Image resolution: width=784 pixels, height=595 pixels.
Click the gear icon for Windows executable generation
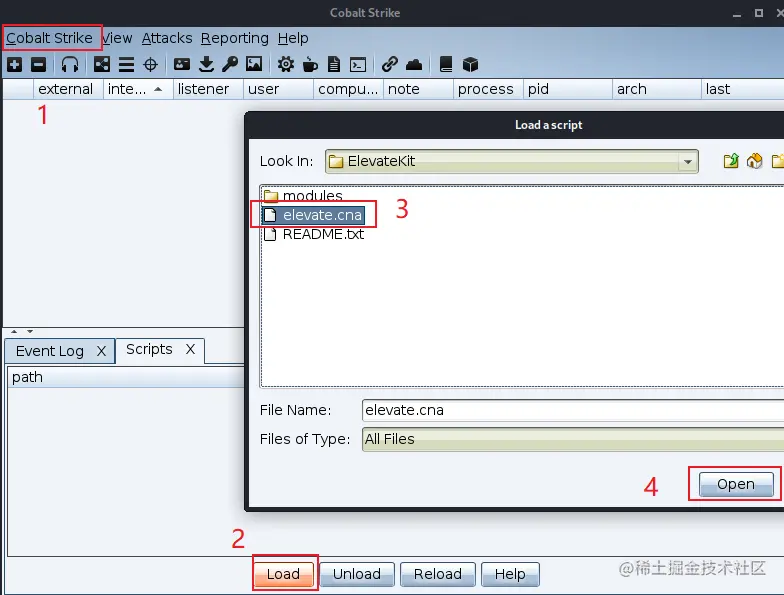pos(286,64)
